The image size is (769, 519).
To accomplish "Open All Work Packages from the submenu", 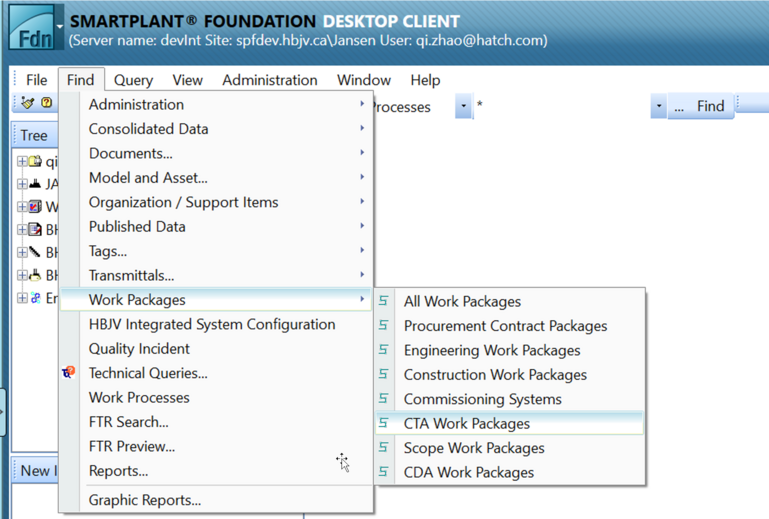I will click(510, 301).
